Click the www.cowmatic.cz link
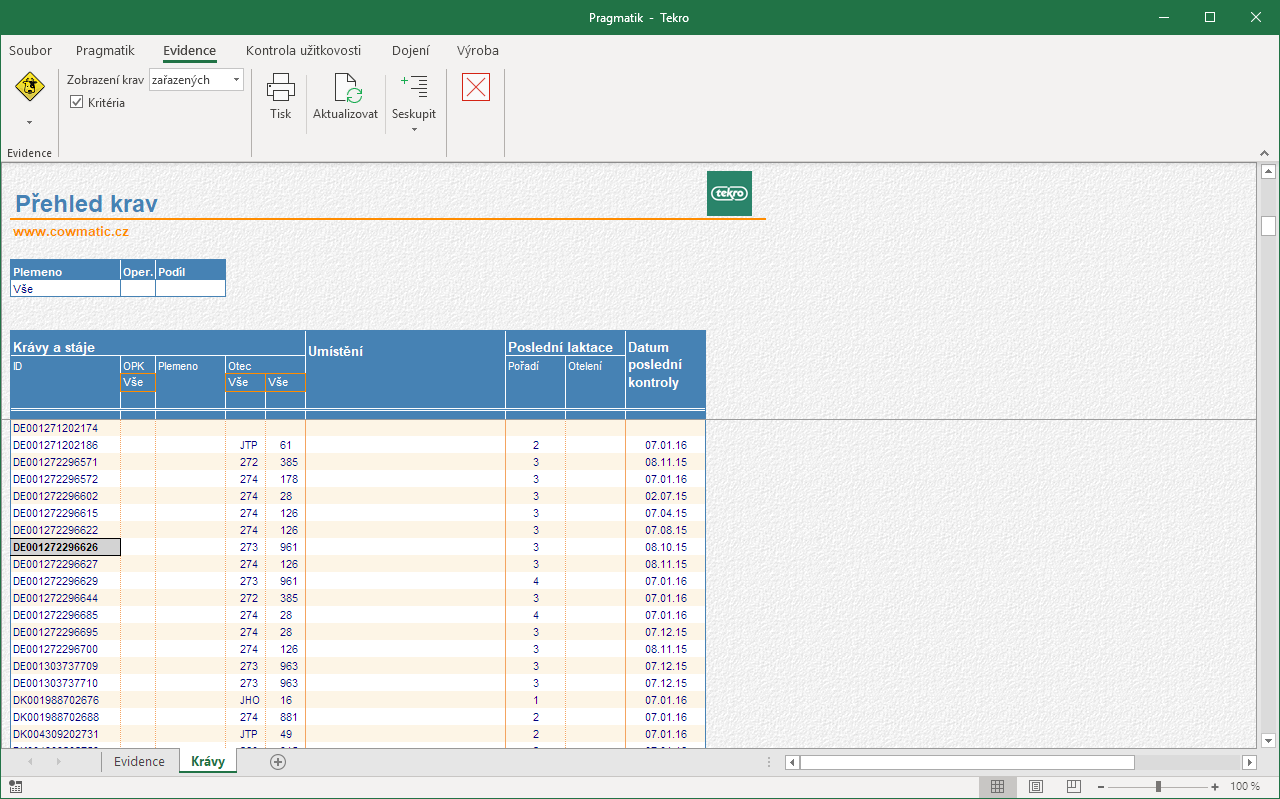1280x799 pixels. [x=71, y=231]
